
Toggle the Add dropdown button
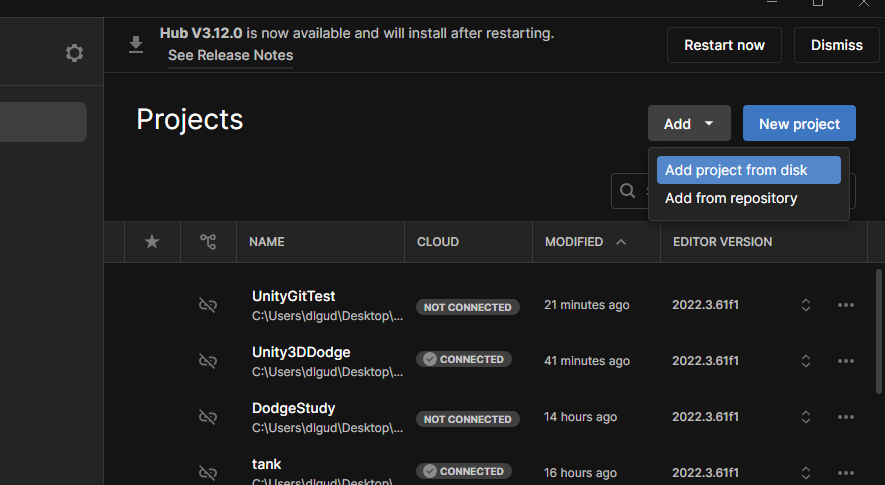[689, 123]
